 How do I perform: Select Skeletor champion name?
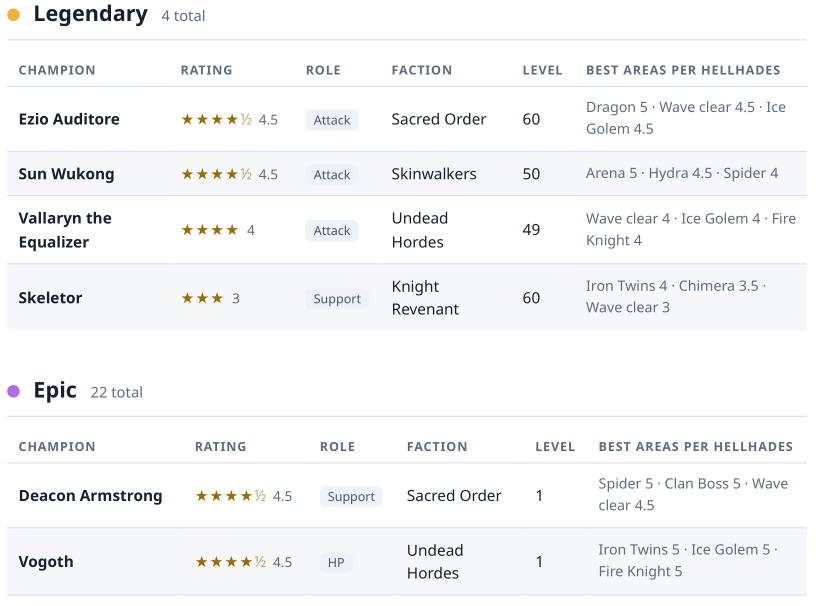[x=50, y=298]
